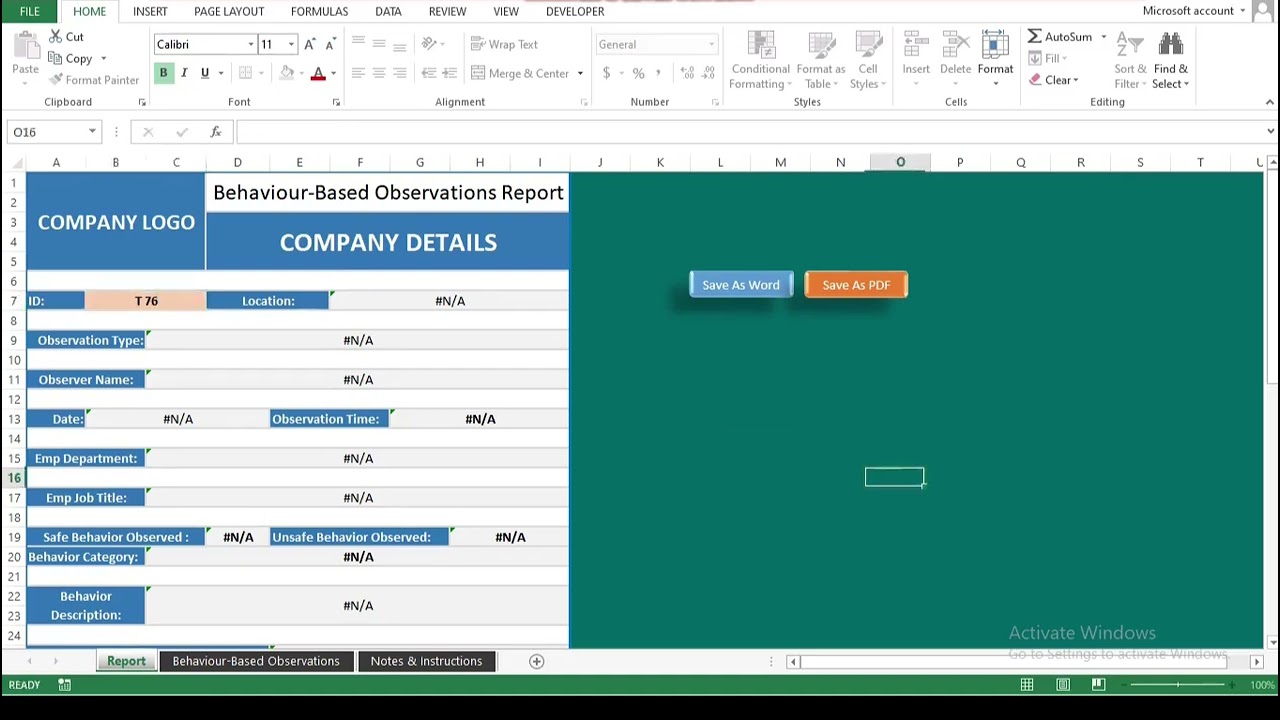Open Cell Styles gallery
This screenshot has height=720, width=1280.
867,62
